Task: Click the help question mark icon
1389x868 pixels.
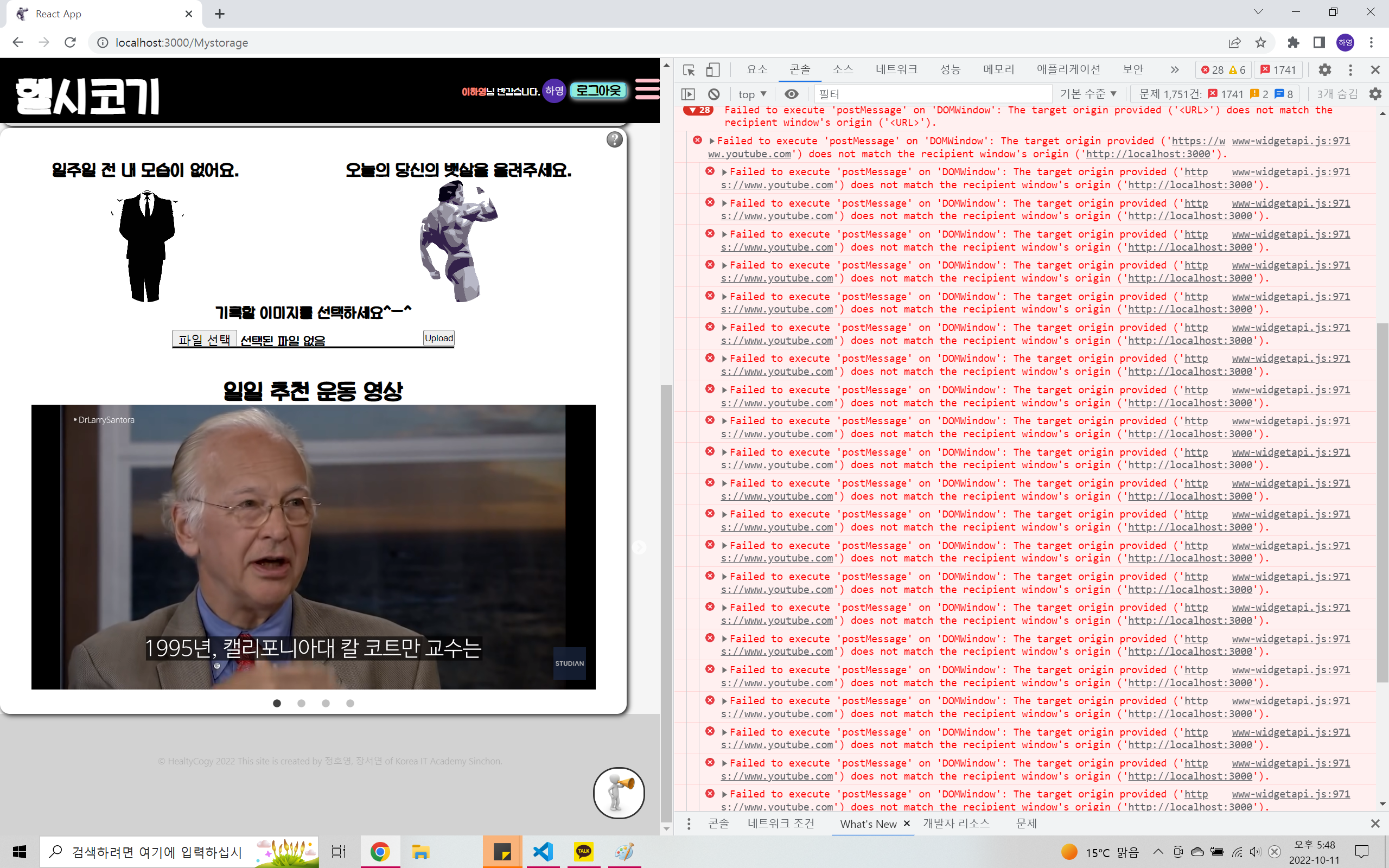Action: pos(614,139)
